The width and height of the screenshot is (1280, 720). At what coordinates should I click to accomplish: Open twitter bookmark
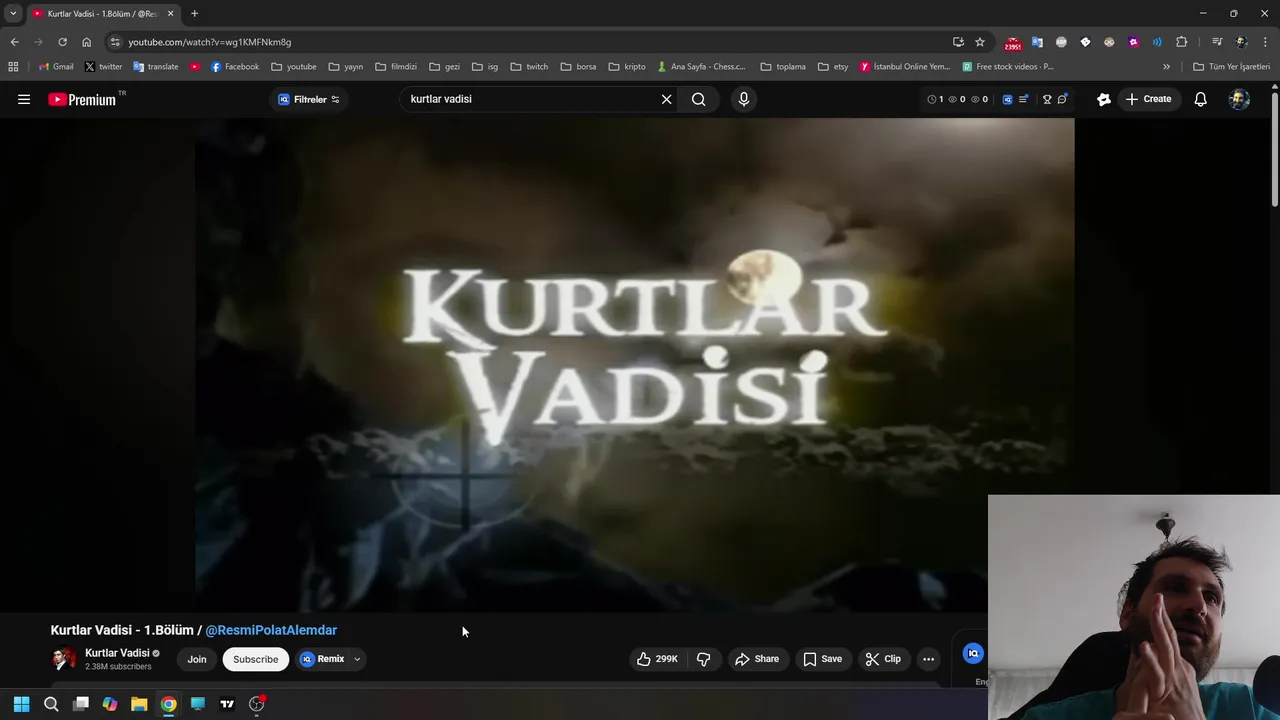103,67
